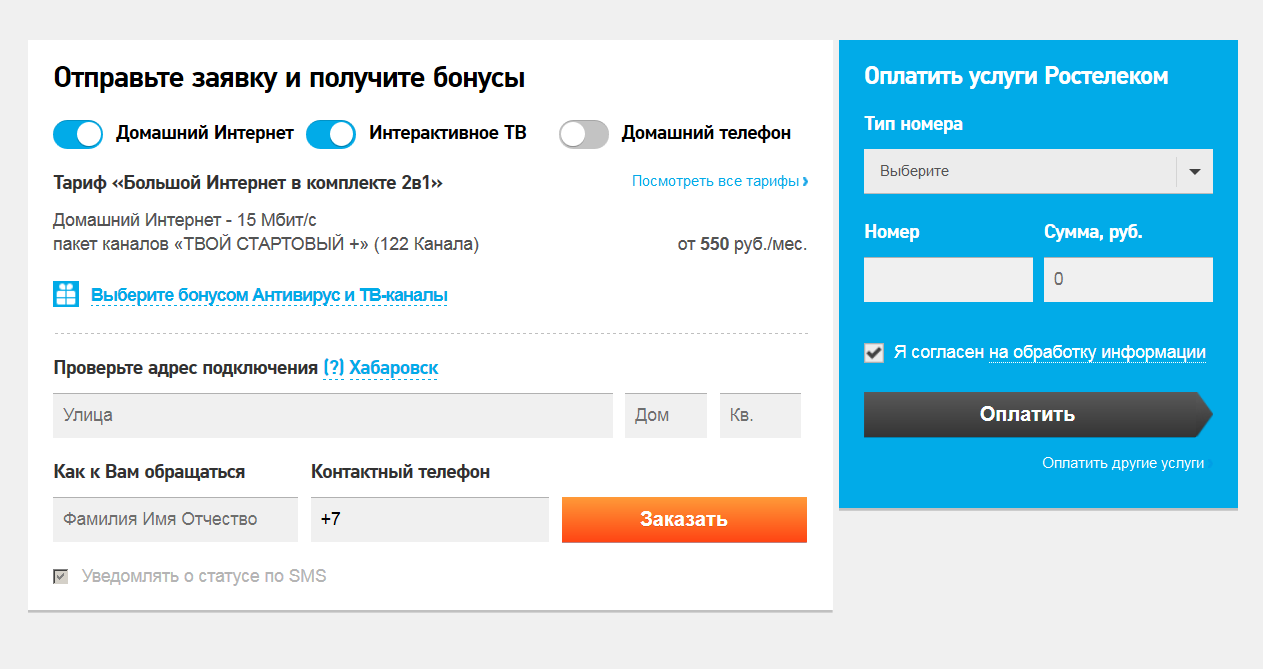Toggle the Домашний Интернет switch

[x=78, y=134]
